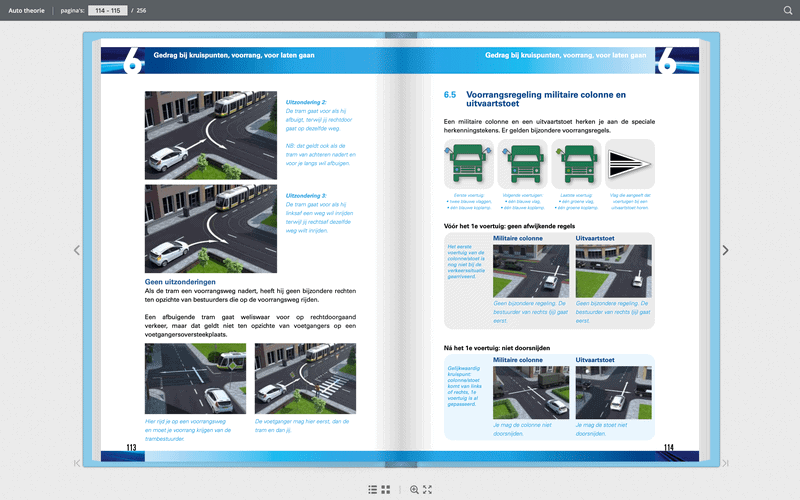Click the 'Auto theorie' title
Screen dimensions: 800x500
coord(27,10)
